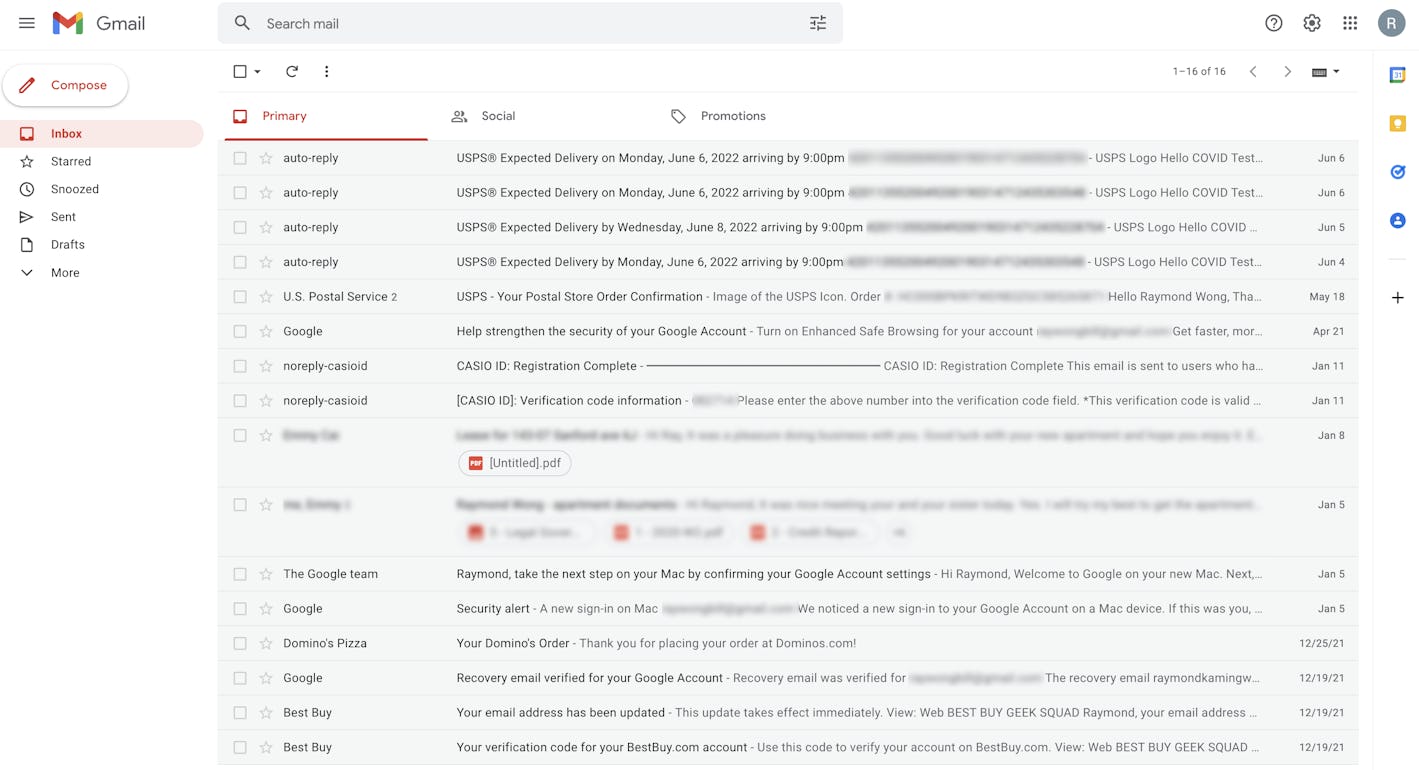The height and width of the screenshot is (770, 1419).
Task: Click the Compose button
Action: pyautogui.click(x=66, y=85)
